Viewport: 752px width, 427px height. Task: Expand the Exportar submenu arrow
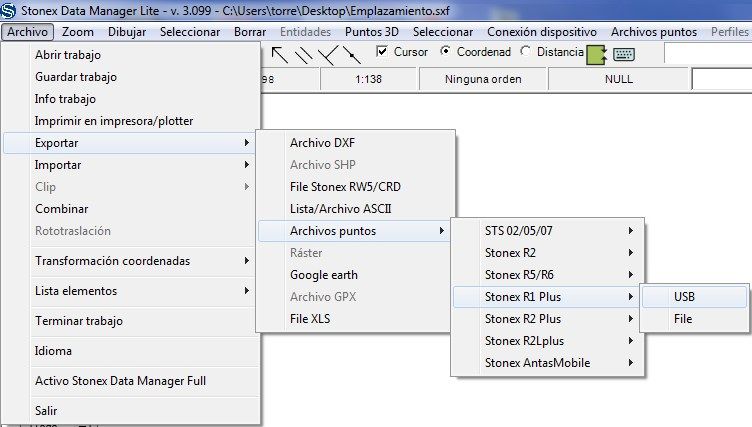pos(247,142)
